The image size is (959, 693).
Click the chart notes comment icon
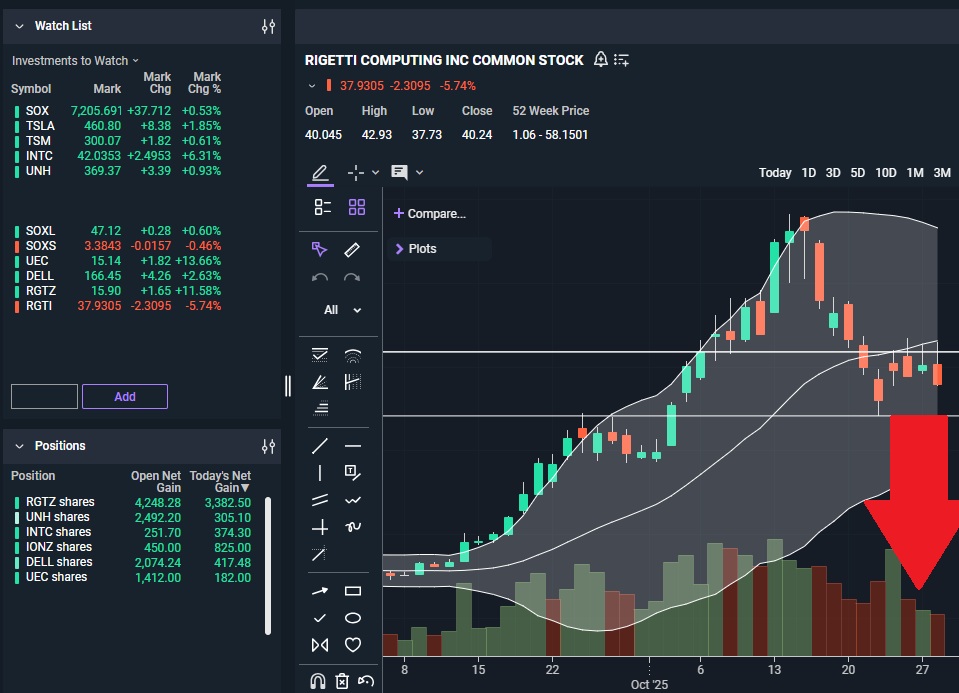click(399, 172)
